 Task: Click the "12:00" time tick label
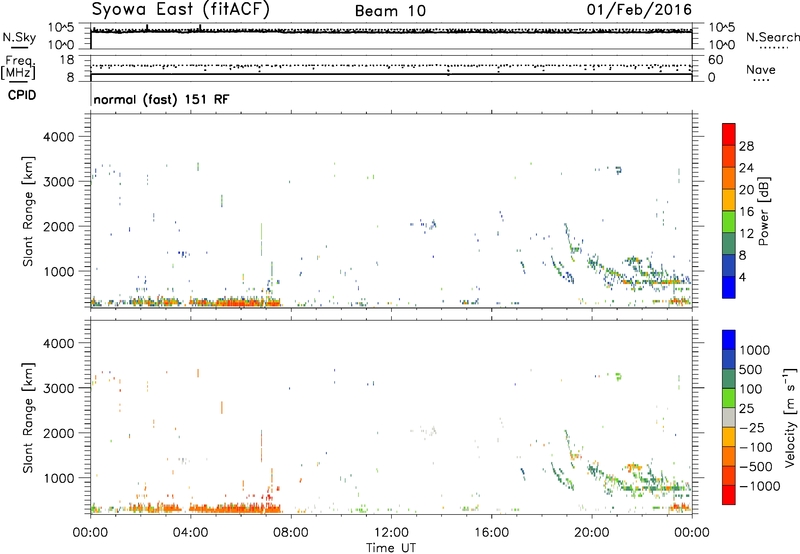click(x=391, y=533)
